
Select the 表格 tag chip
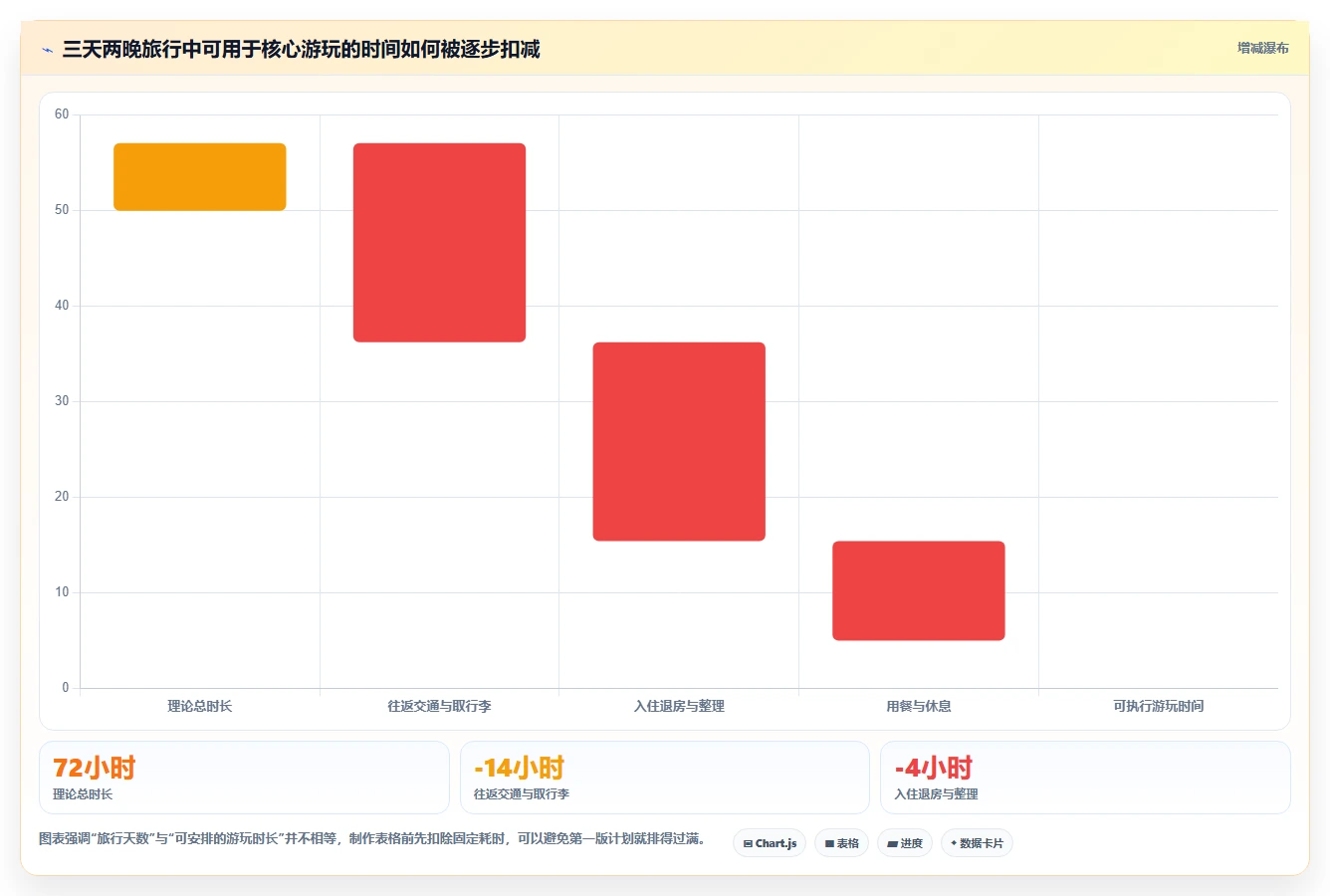pos(842,843)
